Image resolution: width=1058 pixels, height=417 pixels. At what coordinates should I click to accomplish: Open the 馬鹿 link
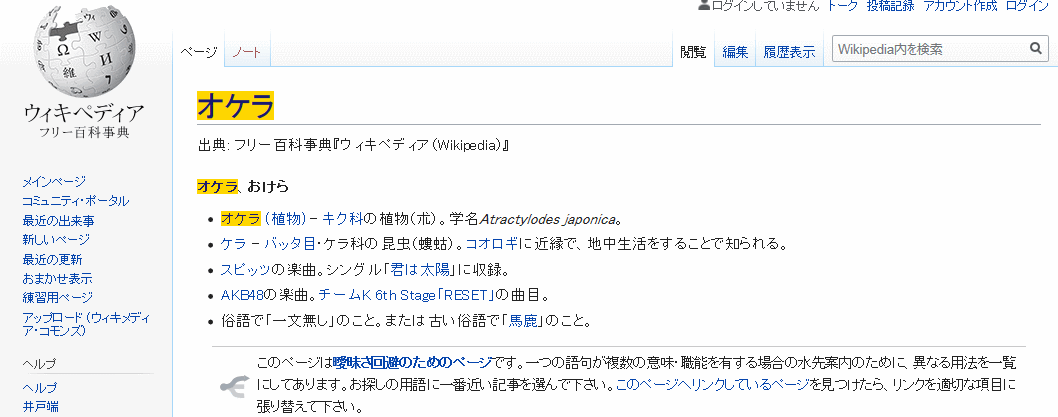pos(524,321)
